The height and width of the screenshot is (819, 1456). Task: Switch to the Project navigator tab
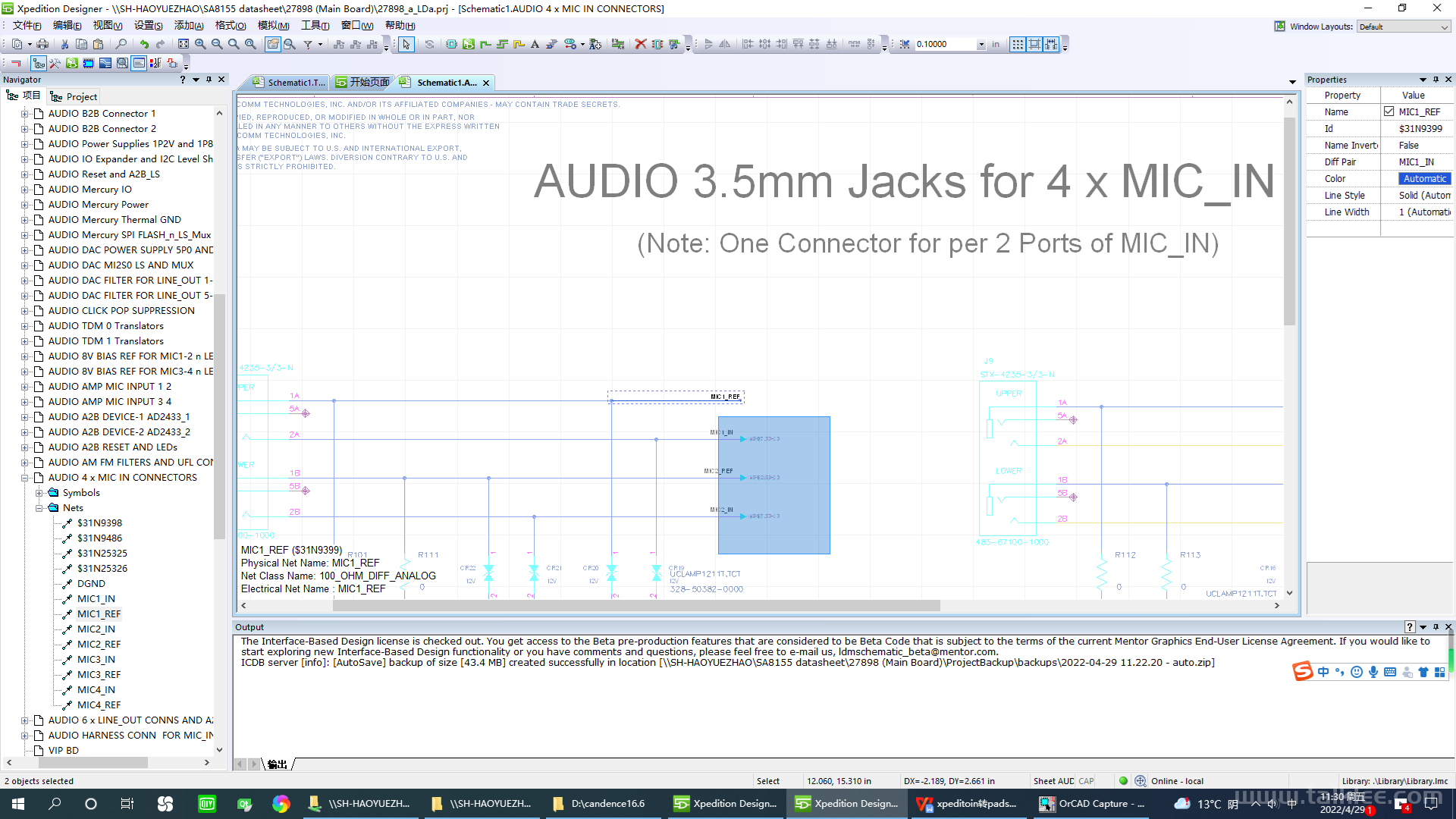(x=74, y=96)
